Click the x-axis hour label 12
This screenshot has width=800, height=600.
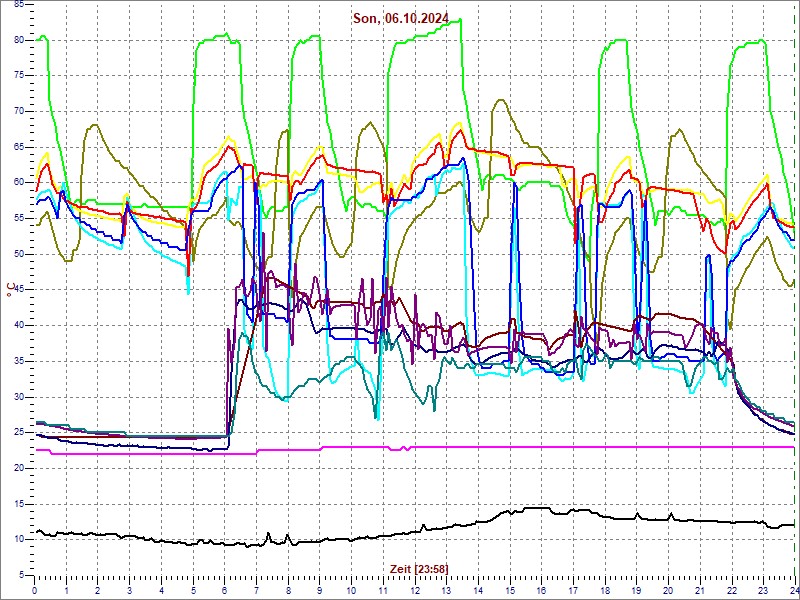tap(415, 589)
